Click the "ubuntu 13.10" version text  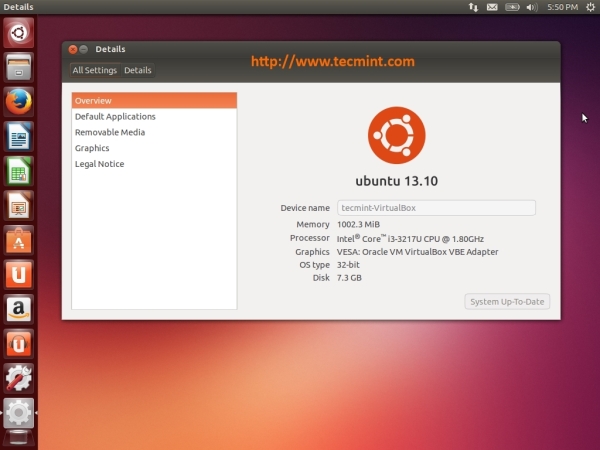click(396, 181)
